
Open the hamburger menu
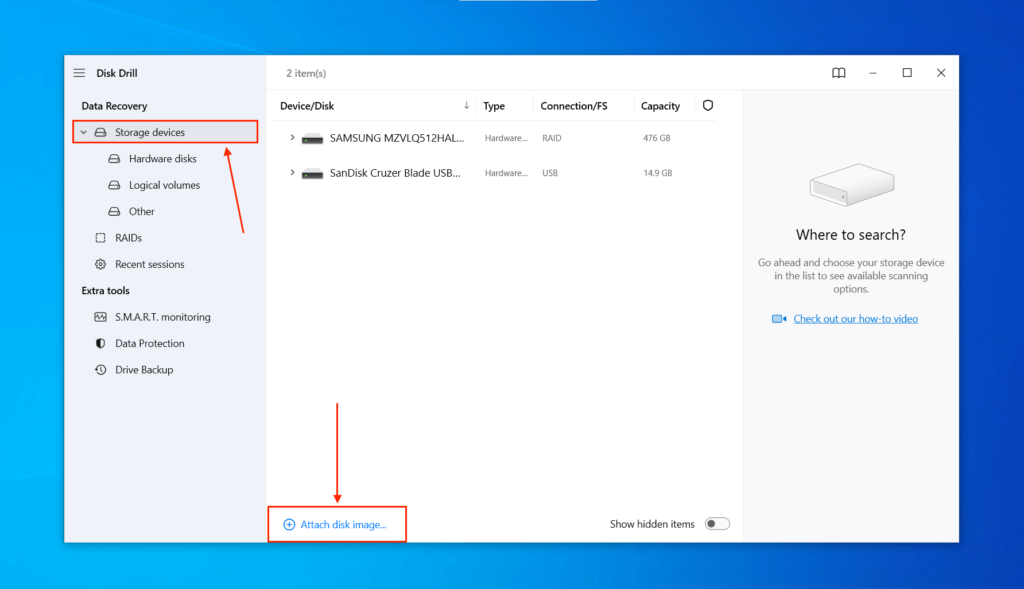(79, 72)
